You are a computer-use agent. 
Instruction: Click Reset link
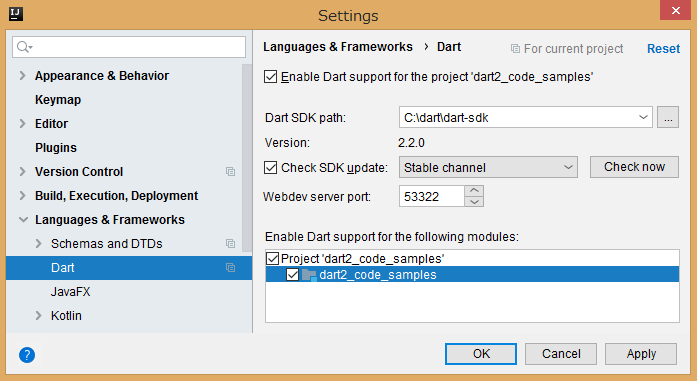(x=663, y=48)
